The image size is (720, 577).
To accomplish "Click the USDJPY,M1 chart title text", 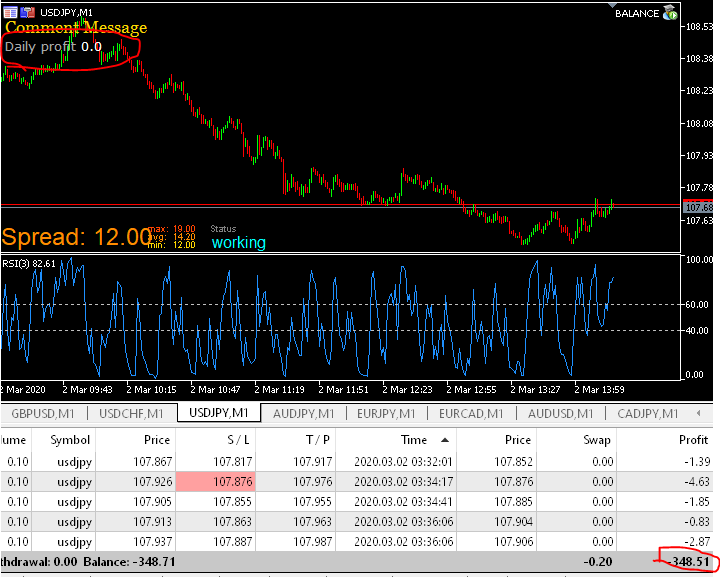I will coord(66,12).
